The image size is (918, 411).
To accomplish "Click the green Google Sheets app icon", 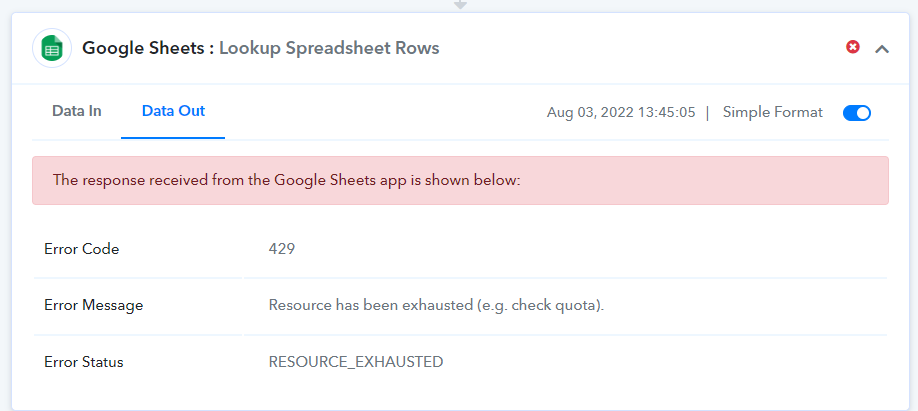I will pos(52,49).
